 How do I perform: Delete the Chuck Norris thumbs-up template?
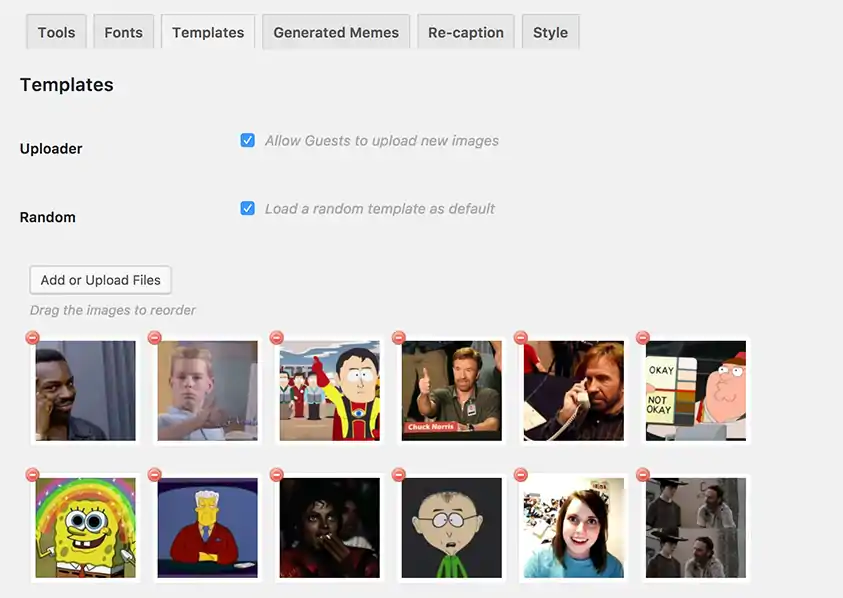(398, 338)
